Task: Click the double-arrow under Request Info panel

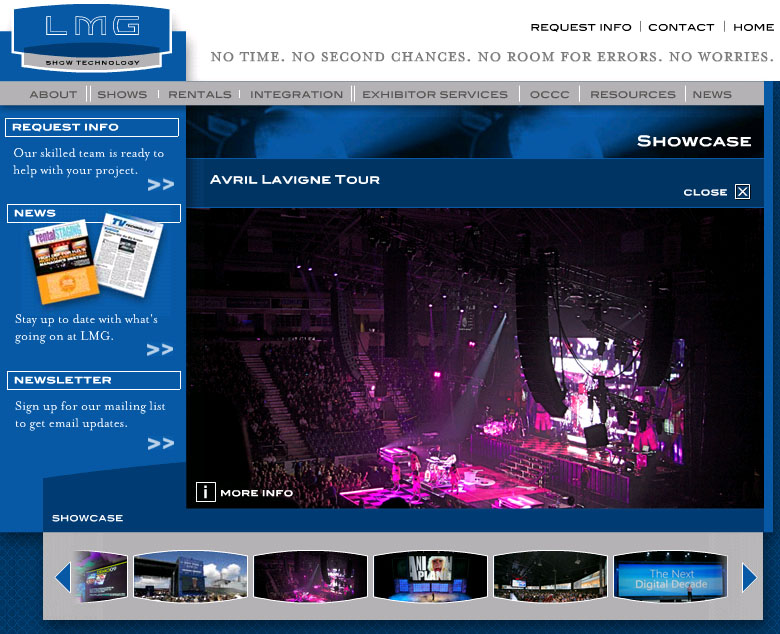Action: click(161, 184)
